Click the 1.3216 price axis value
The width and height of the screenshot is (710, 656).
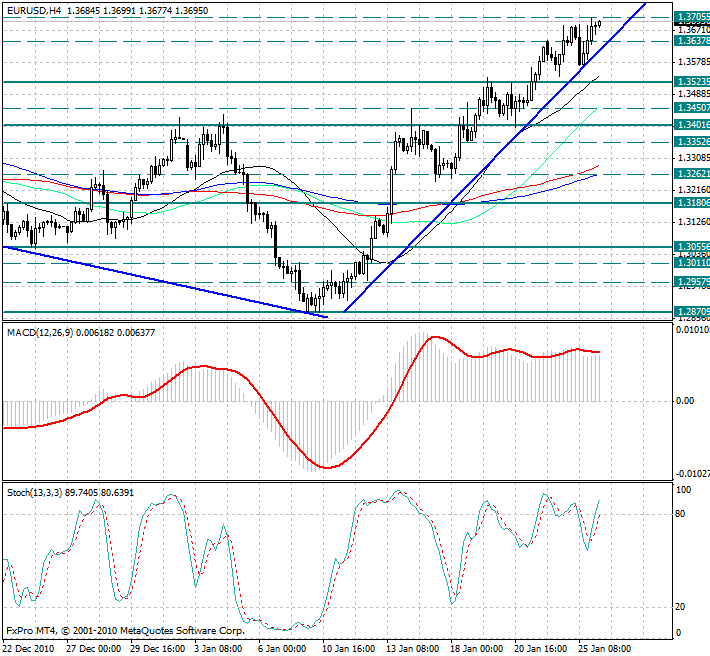coord(694,190)
